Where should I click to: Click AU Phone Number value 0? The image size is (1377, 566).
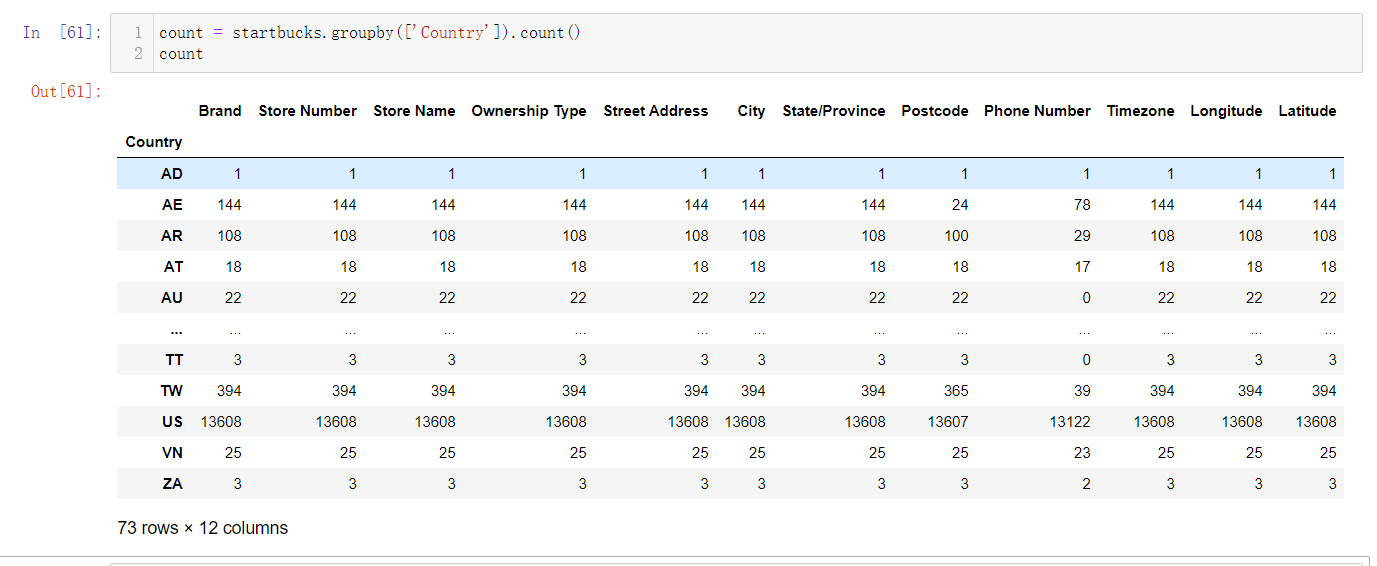click(1086, 298)
